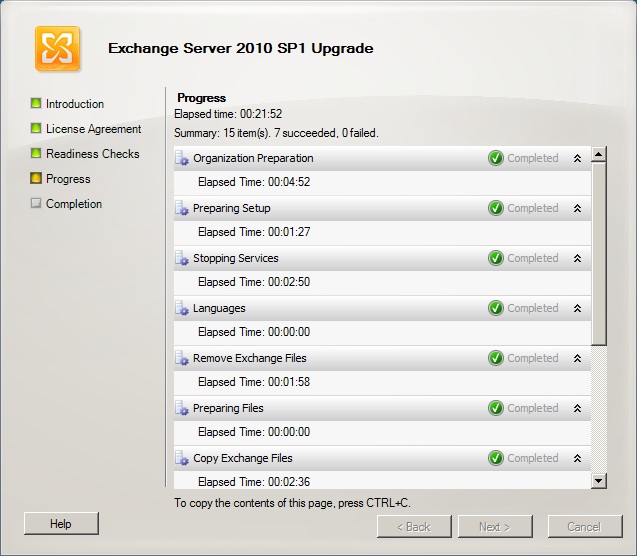Click the scrollbar up arrow

tap(599, 154)
